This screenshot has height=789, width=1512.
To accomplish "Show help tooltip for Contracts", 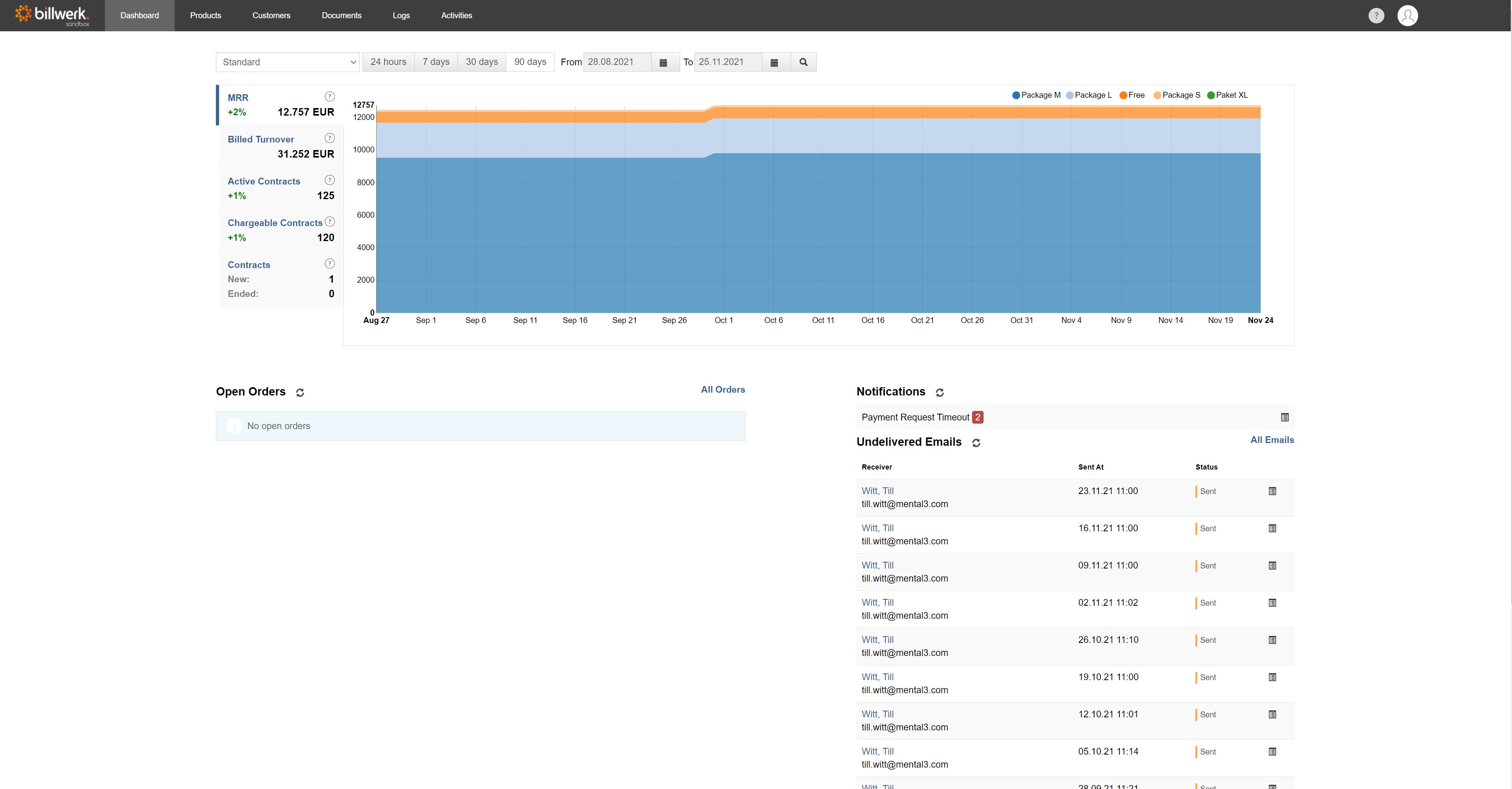I will point(330,264).
